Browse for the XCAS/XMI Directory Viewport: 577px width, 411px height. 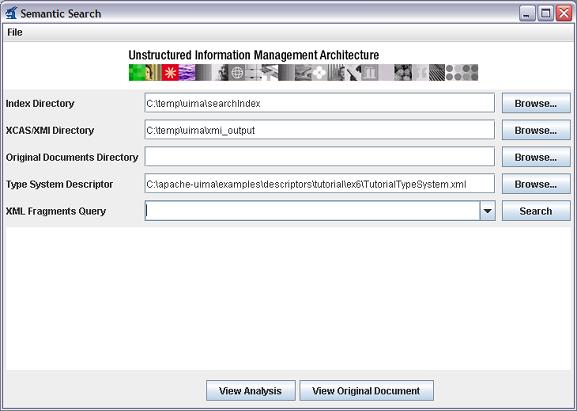536,130
